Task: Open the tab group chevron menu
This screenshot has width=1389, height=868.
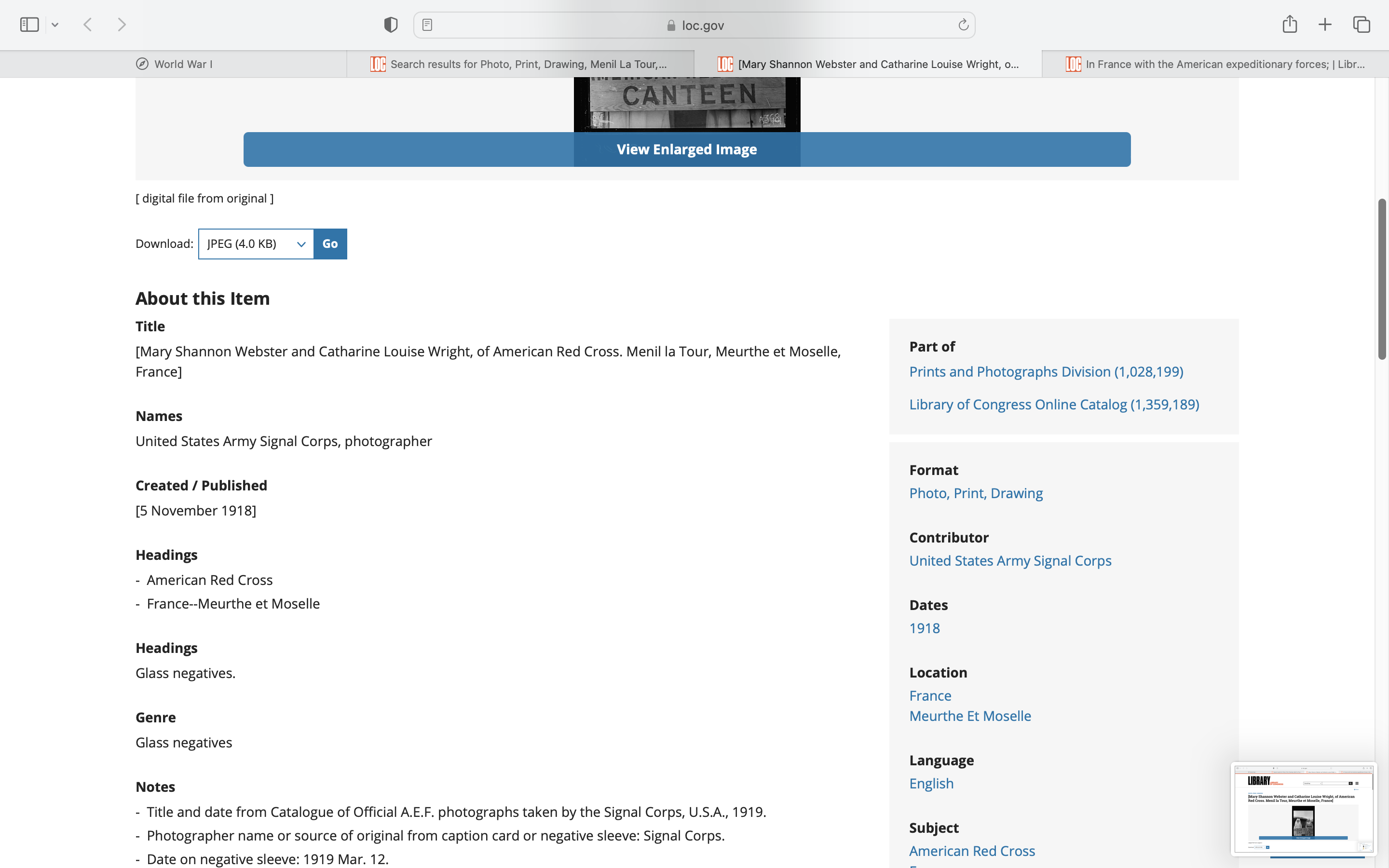Action: point(55,25)
